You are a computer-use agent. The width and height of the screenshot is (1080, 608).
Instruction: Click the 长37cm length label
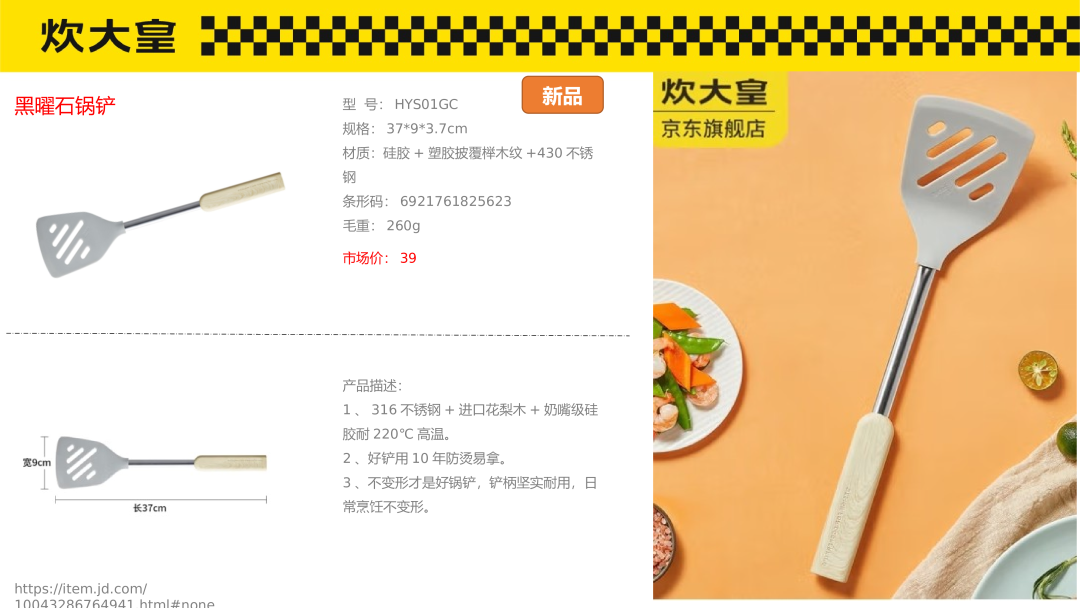click(x=149, y=508)
